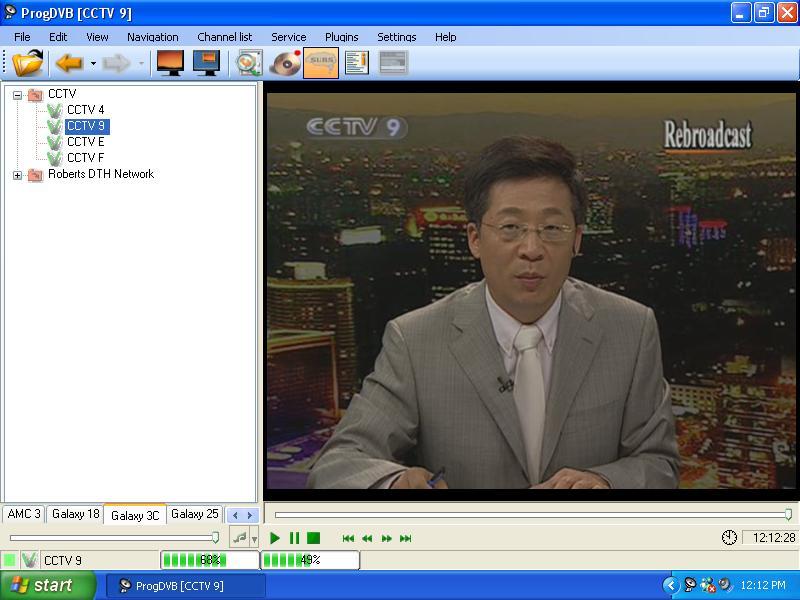800x600 pixels.
Task: Select channel CCTV E
Action: tap(85, 142)
